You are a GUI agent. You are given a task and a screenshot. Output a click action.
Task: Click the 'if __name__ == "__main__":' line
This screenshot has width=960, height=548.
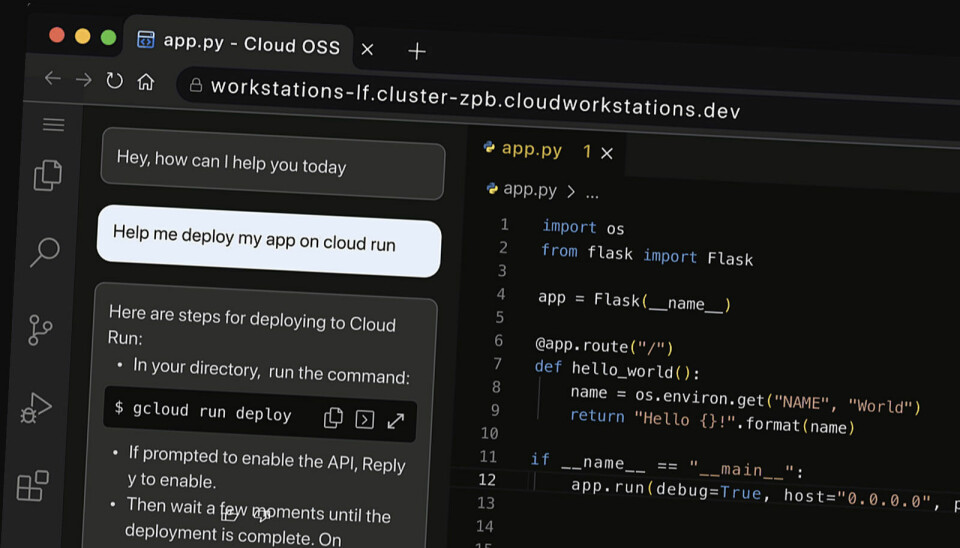667,465
